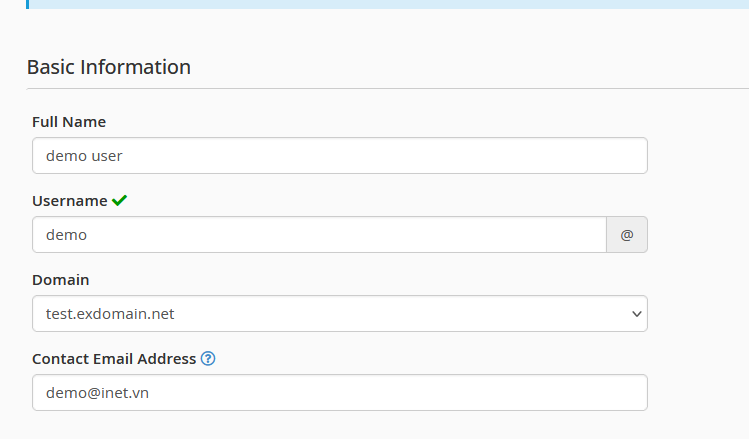The height and width of the screenshot is (439, 749).
Task: Click the Full Name label
Action: [69, 122]
